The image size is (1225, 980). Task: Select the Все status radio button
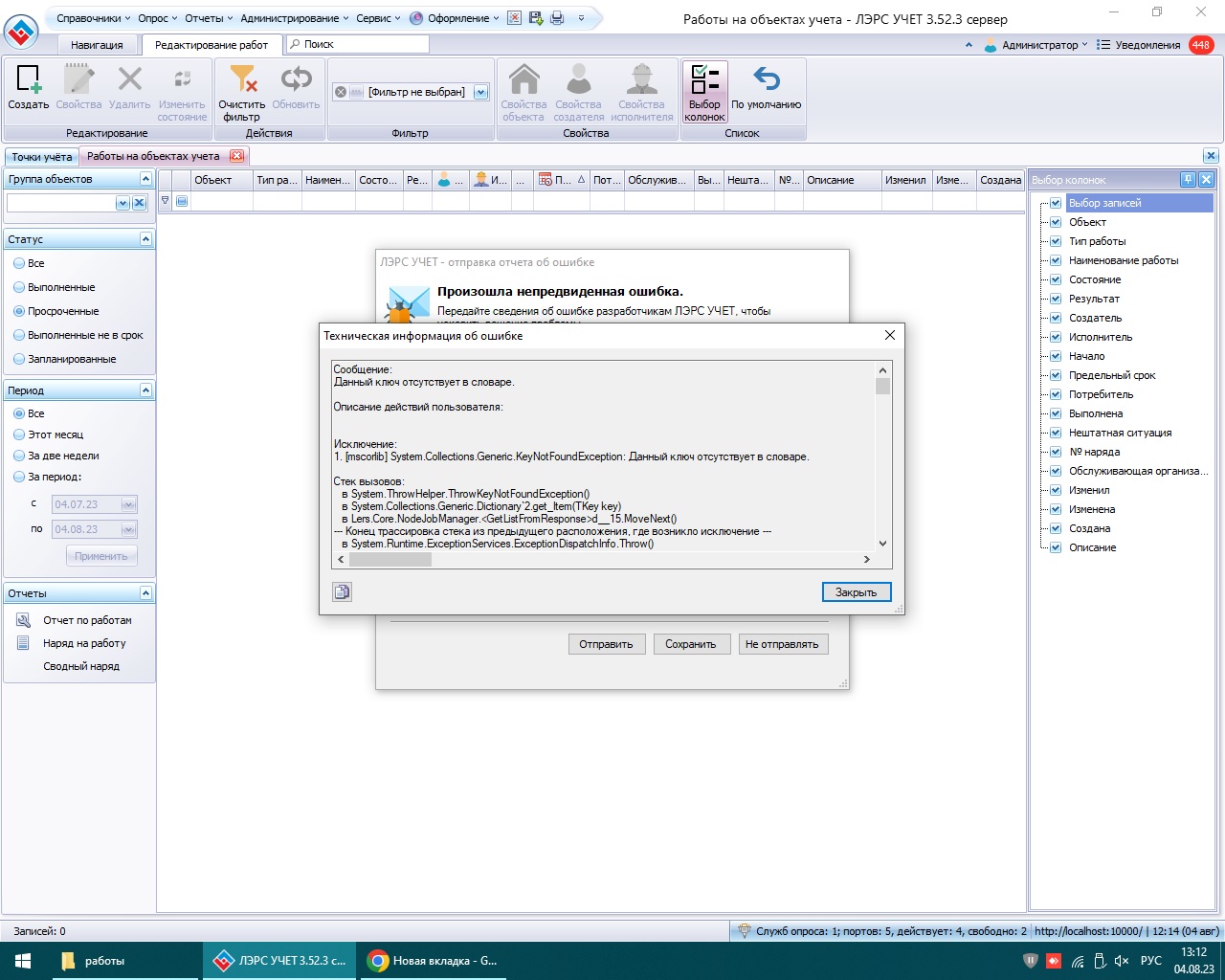pyautogui.click(x=19, y=263)
